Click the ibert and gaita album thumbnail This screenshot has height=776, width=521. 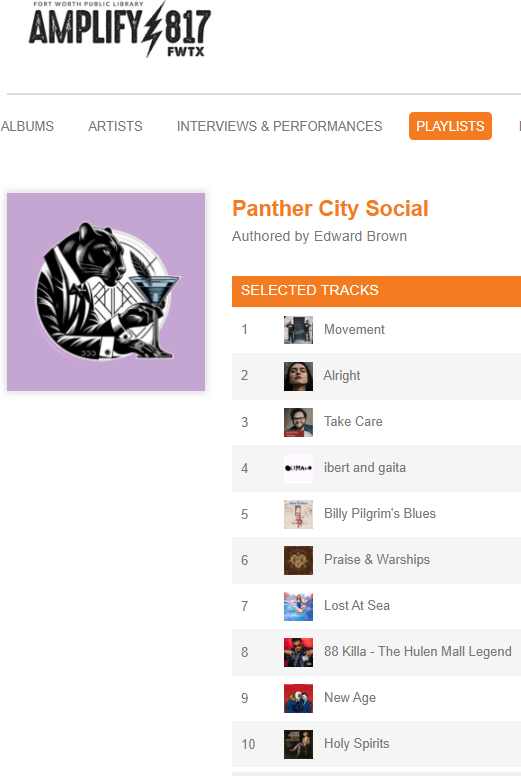coord(298,468)
